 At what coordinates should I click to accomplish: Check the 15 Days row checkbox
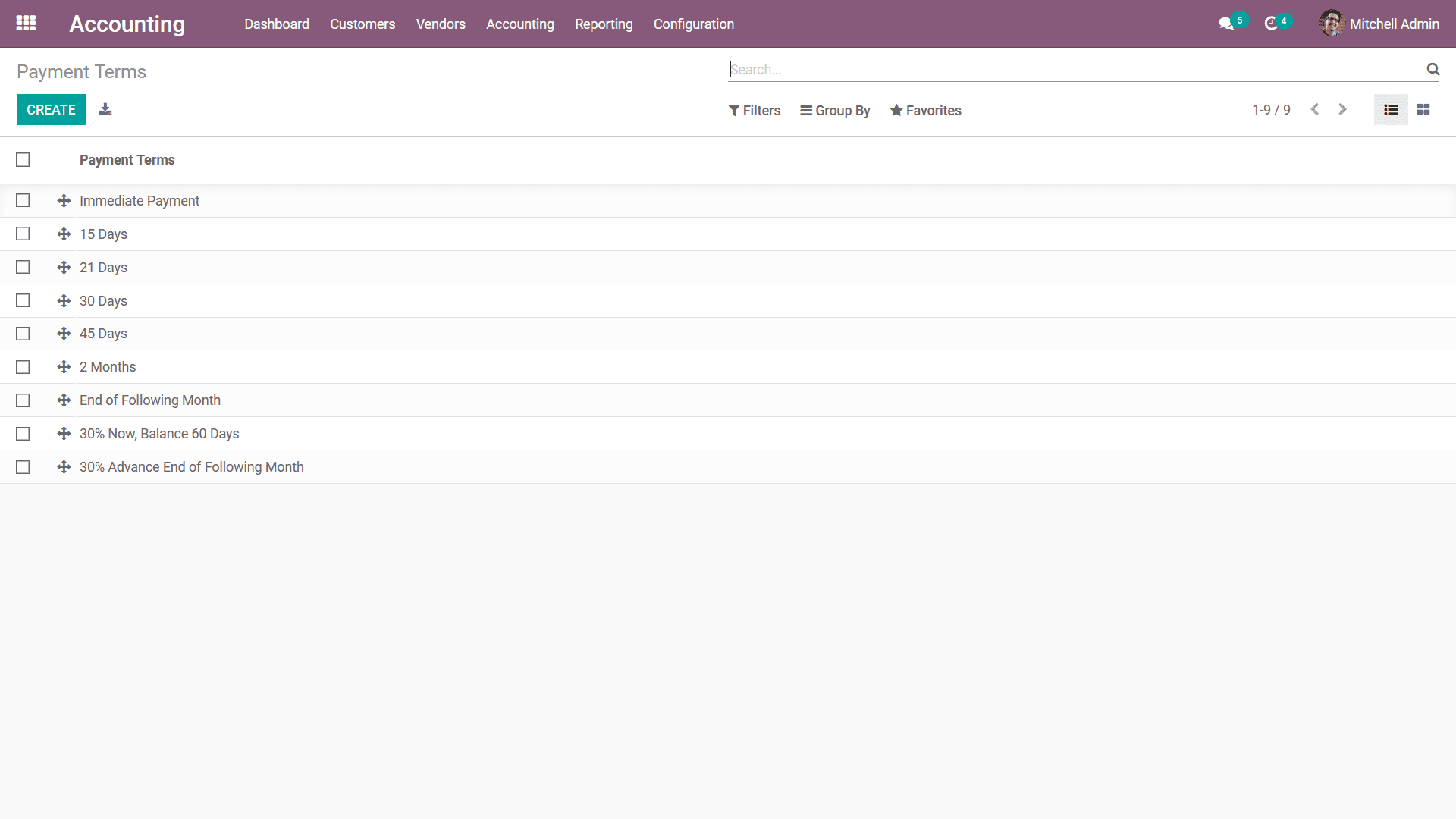[x=23, y=234]
